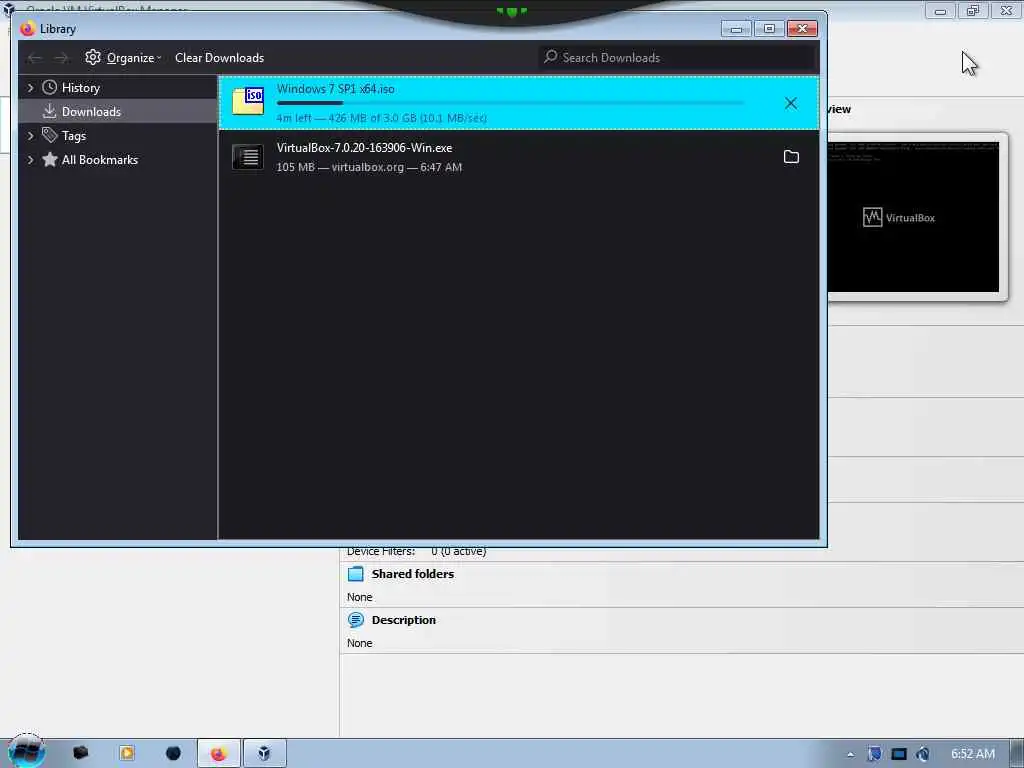Screen dimensions: 1024x768
Task: Select the Windows 7 SP1 x64.iso file name
Action: point(336,89)
